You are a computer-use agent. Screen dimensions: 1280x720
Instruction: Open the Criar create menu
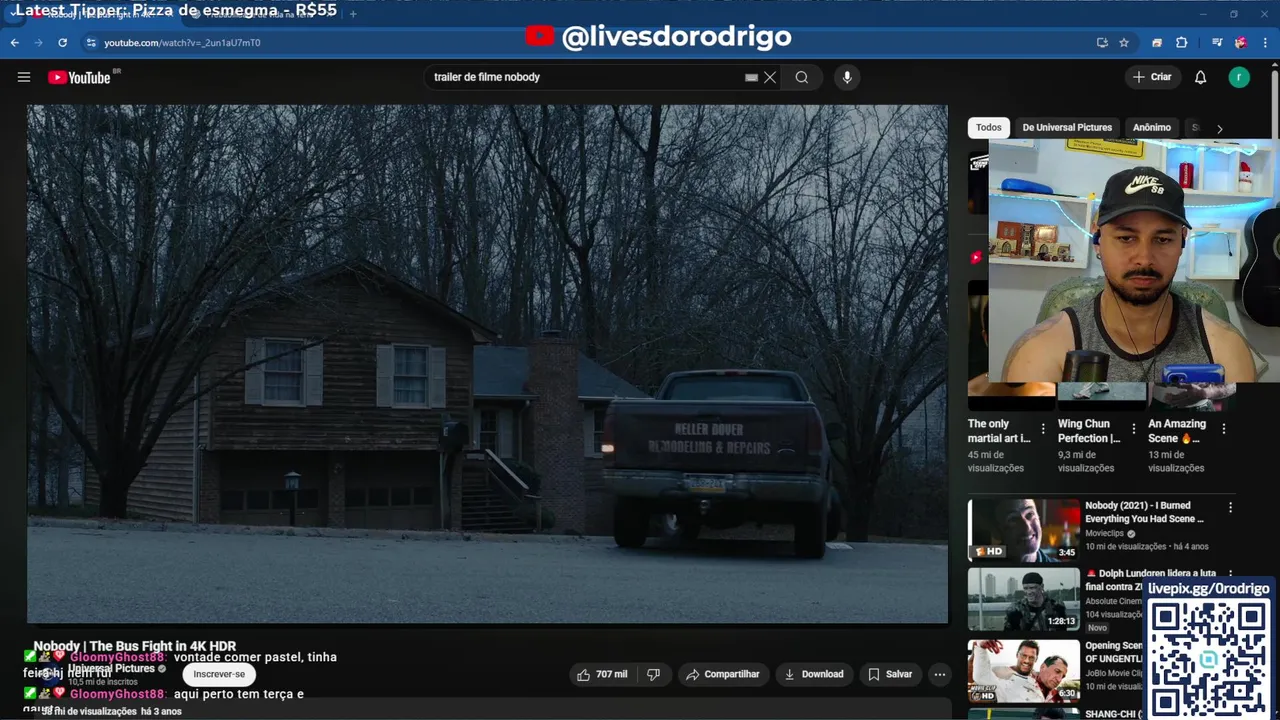click(x=1152, y=77)
